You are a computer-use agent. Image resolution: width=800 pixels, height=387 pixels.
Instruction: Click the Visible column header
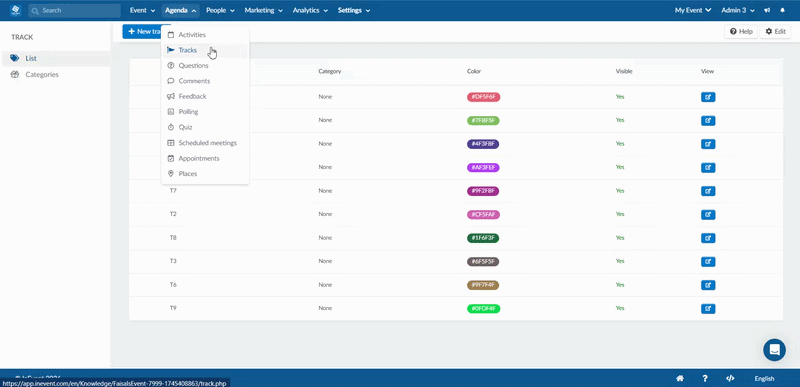pyautogui.click(x=623, y=71)
